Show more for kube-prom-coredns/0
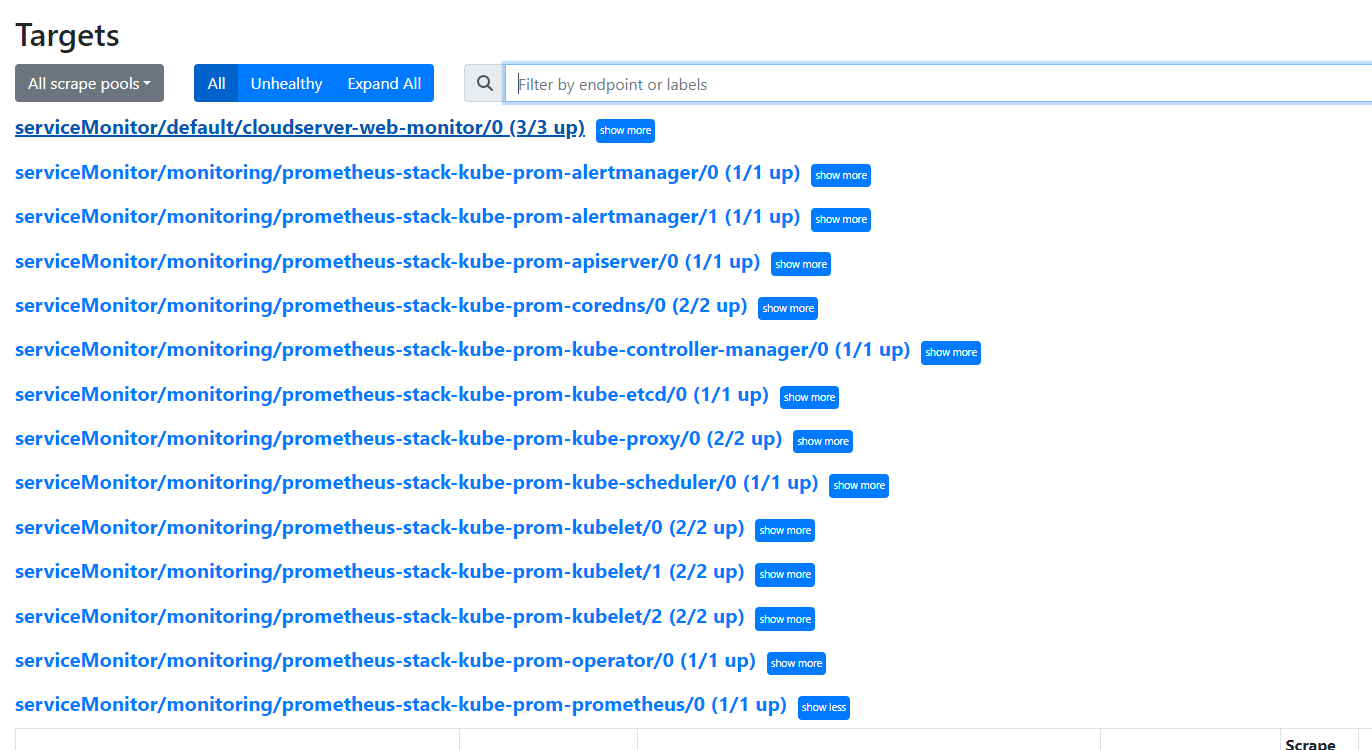This screenshot has height=750, width=1372. [788, 308]
